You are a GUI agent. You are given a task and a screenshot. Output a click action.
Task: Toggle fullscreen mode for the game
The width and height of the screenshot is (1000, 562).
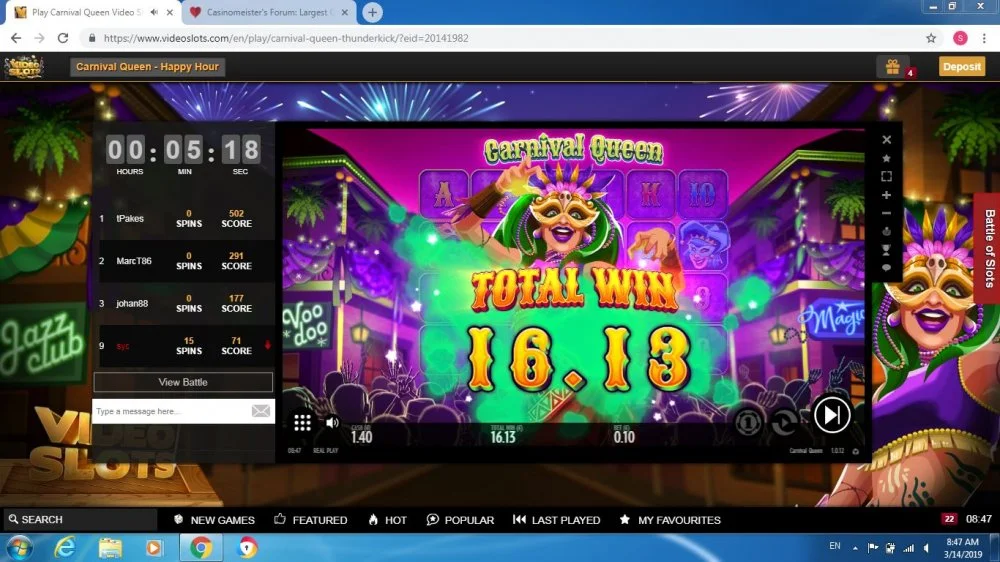pyautogui.click(x=886, y=177)
